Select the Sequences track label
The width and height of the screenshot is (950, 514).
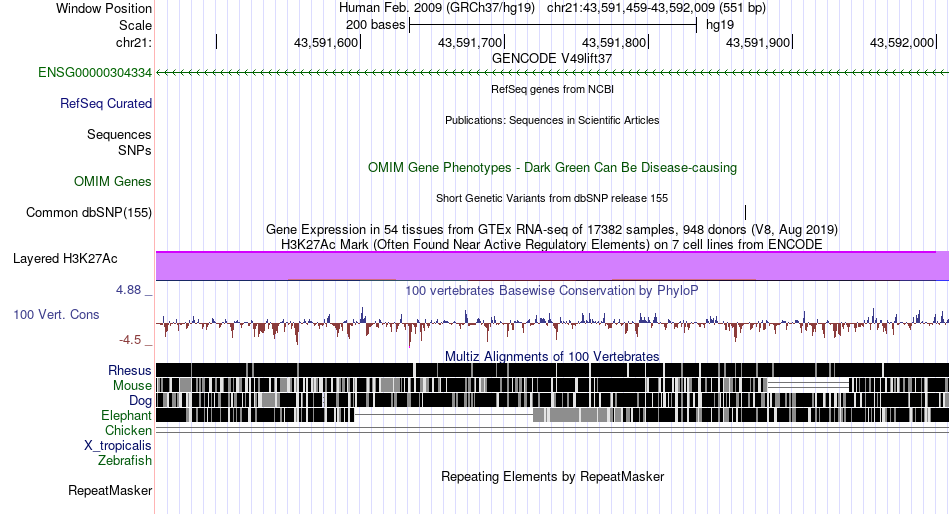(119, 135)
